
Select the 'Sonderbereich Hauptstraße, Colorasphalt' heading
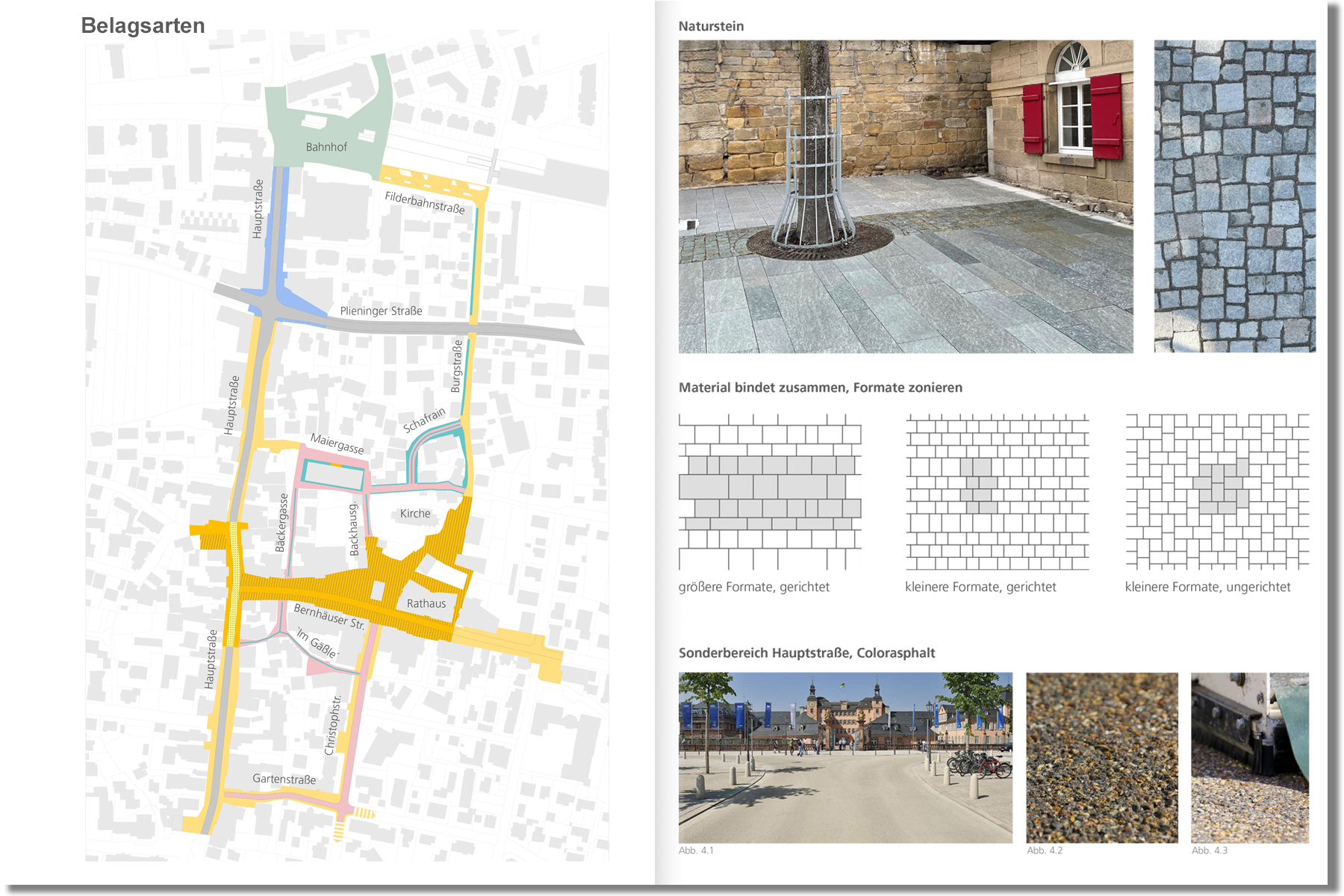pyautogui.click(x=806, y=653)
